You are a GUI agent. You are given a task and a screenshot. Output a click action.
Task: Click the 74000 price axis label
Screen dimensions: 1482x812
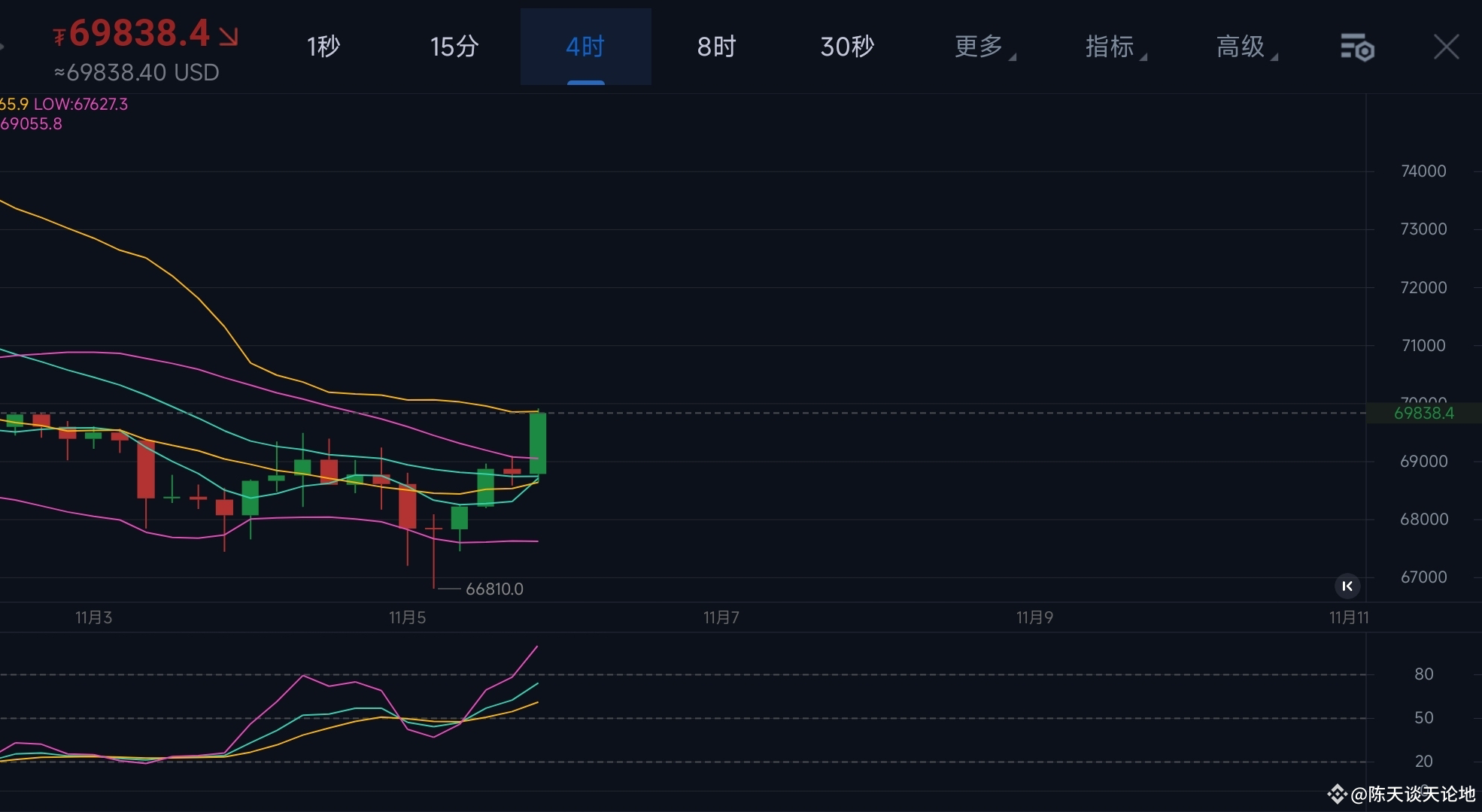[x=1423, y=171]
